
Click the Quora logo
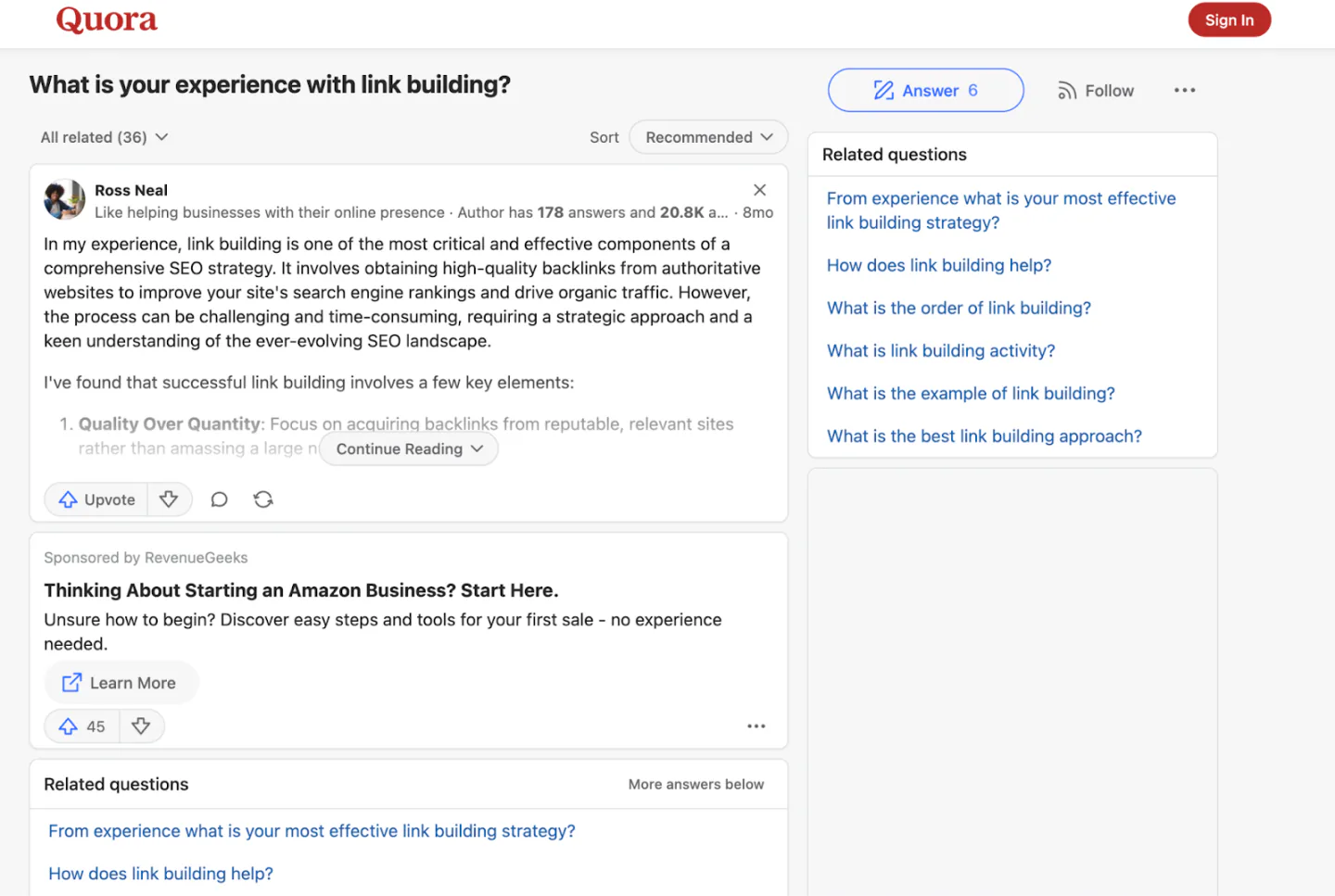coord(107,19)
